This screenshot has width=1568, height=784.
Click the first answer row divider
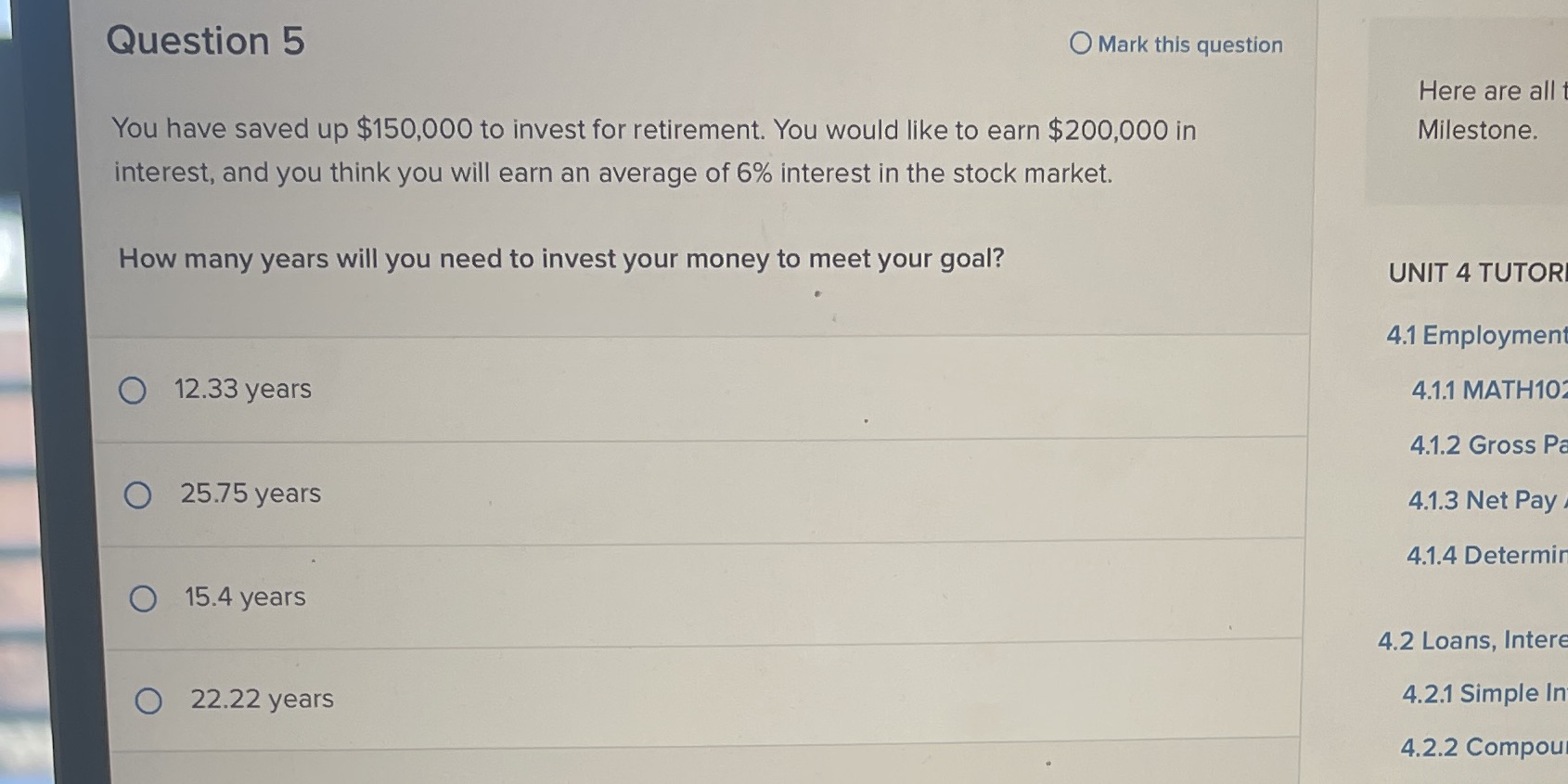point(705,337)
